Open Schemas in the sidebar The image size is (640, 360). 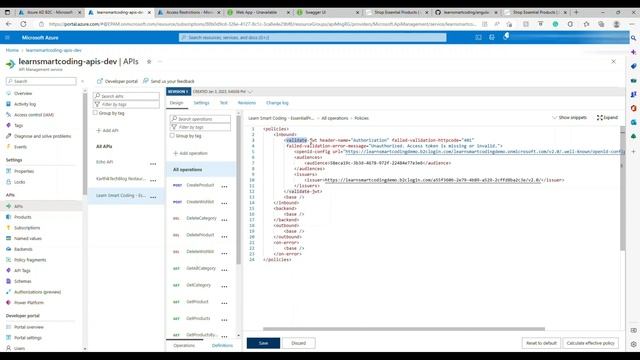point(22,281)
